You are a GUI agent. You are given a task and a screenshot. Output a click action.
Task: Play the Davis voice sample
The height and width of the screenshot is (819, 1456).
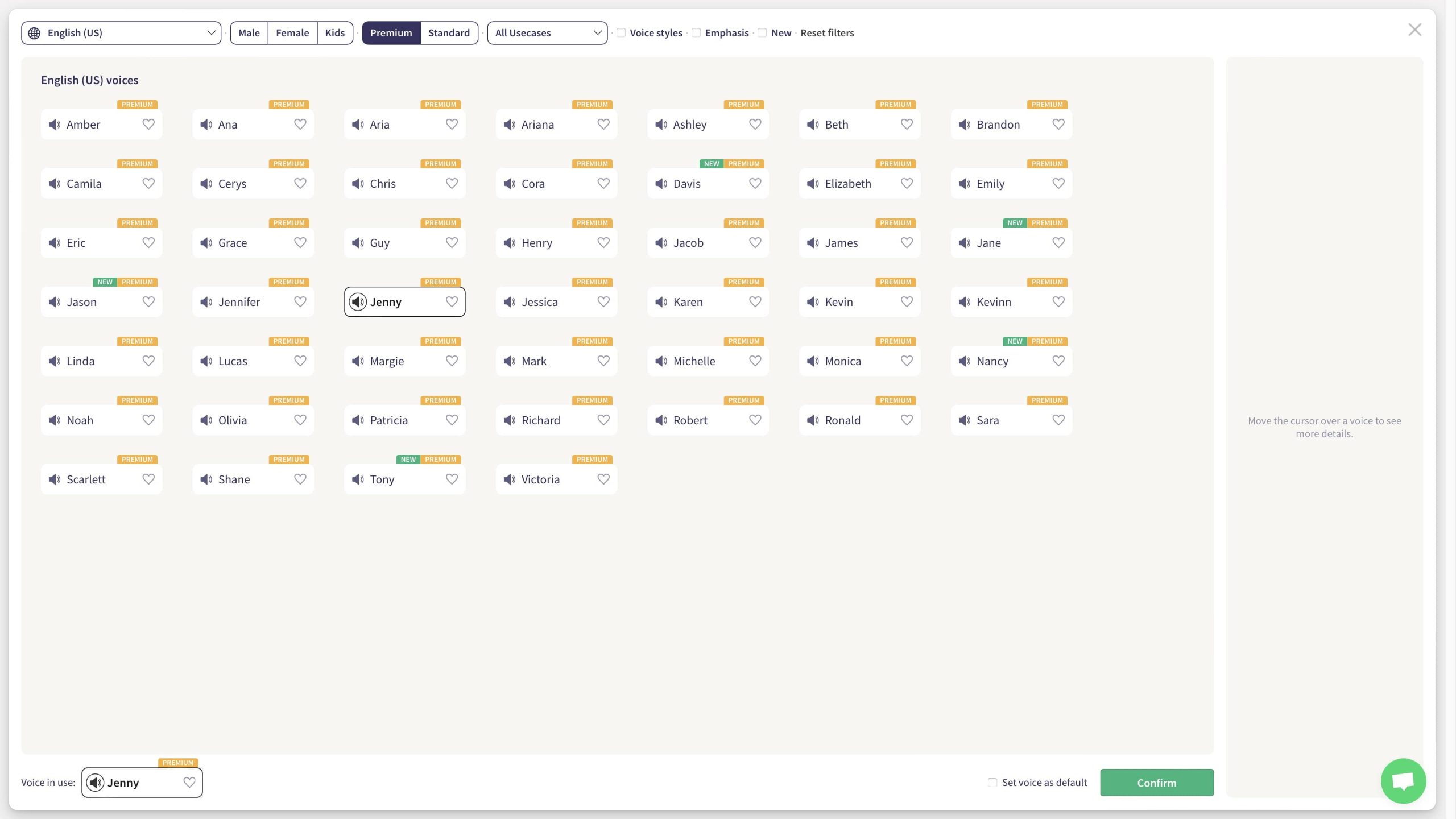point(661,184)
